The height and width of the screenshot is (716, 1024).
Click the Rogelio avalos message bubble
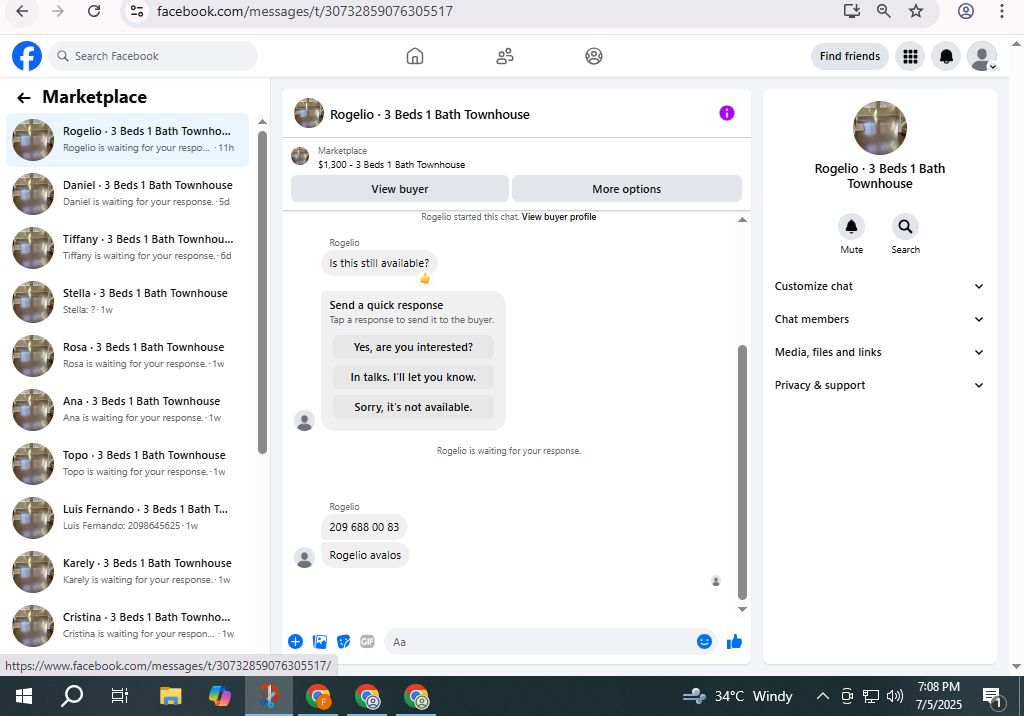365,555
